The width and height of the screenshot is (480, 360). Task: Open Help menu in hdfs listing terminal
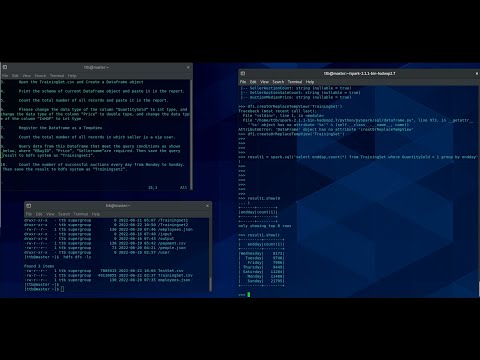(96, 214)
